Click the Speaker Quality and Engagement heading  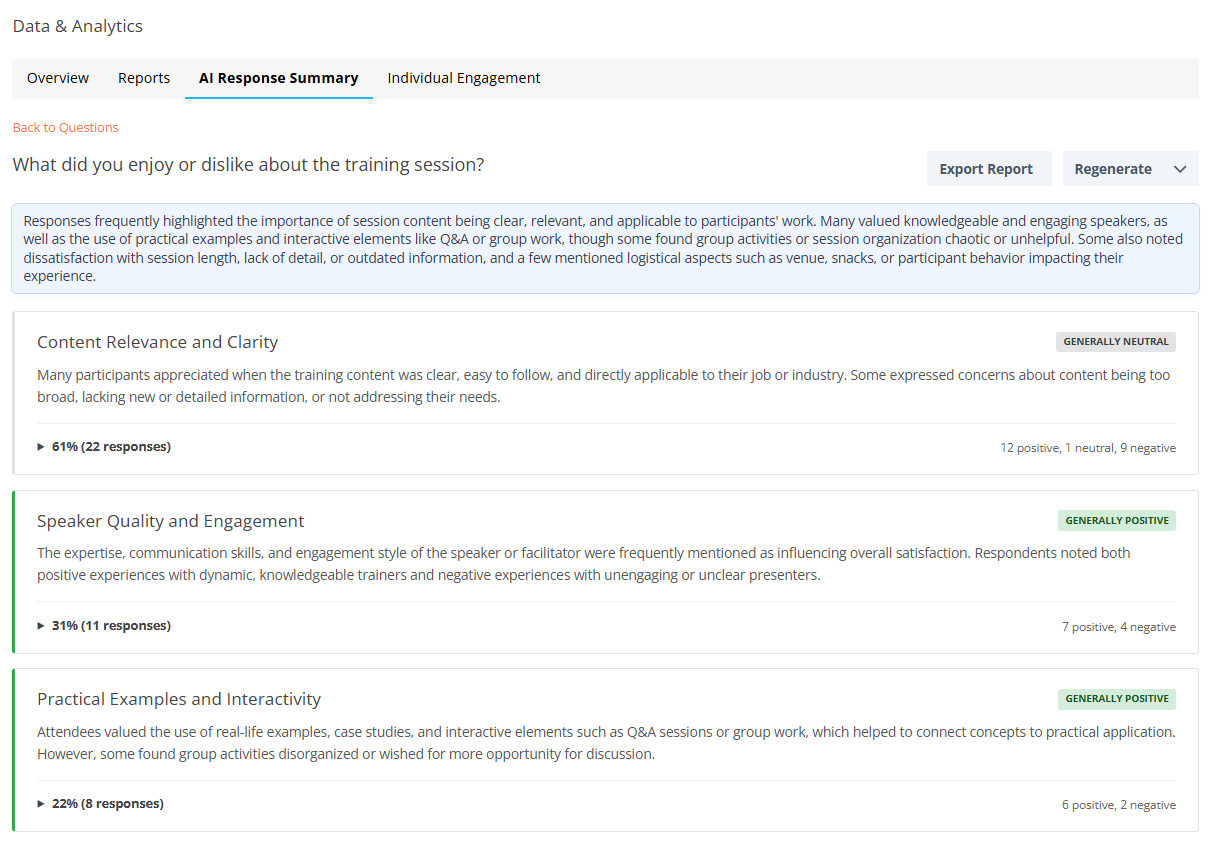171,521
